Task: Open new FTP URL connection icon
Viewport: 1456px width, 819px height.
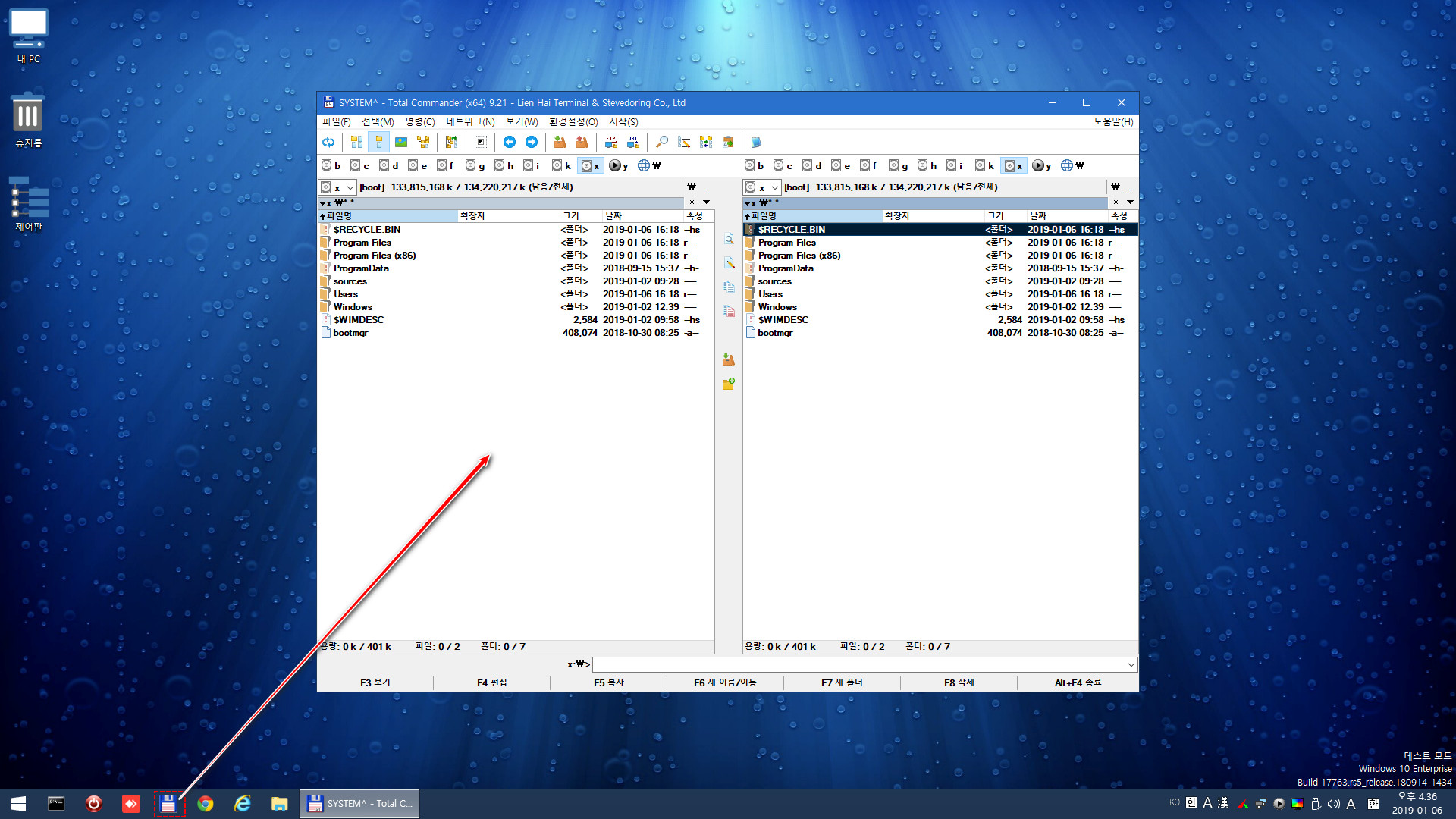Action: coord(632,142)
